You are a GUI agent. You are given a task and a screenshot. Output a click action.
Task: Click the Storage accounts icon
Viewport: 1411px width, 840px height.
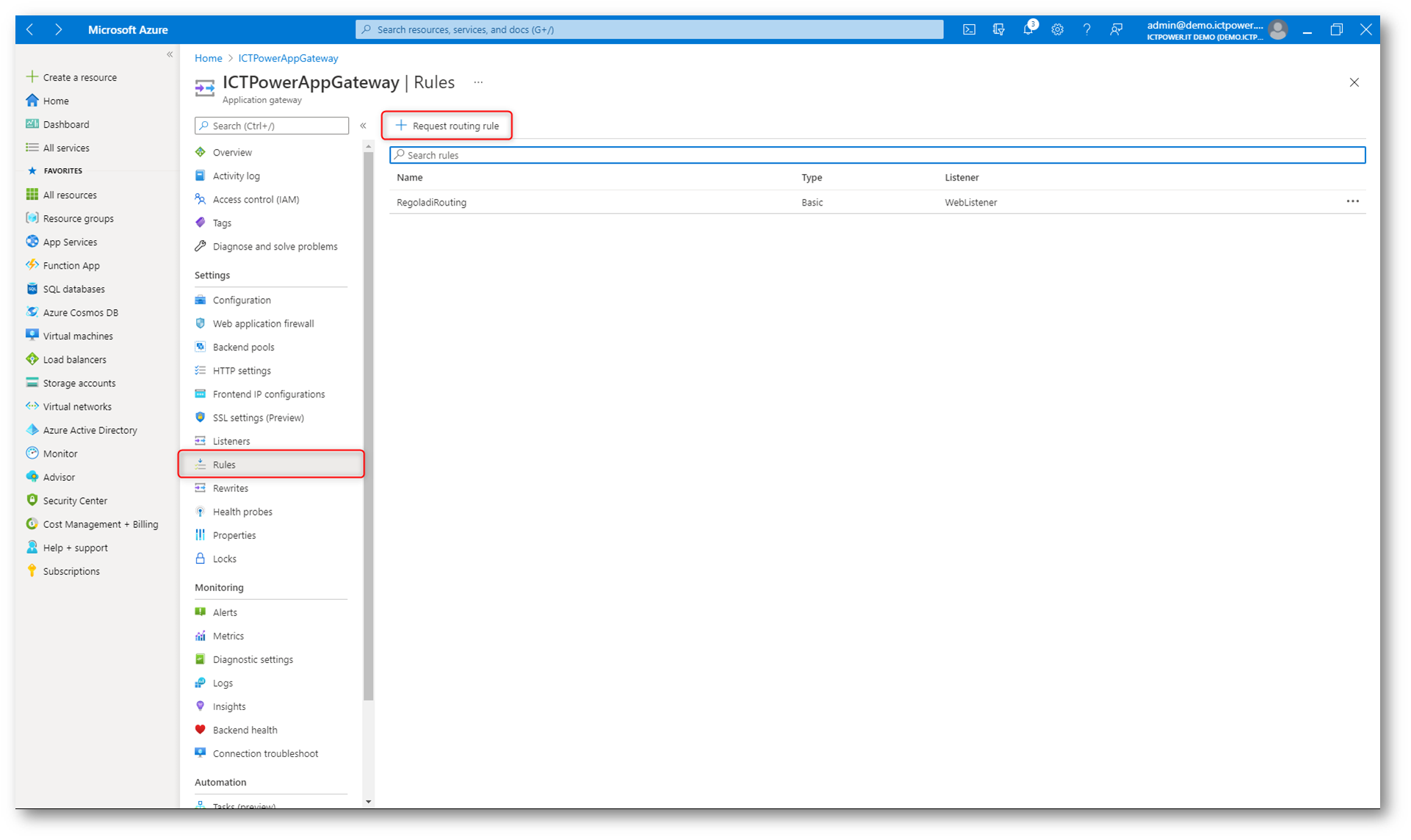point(32,383)
